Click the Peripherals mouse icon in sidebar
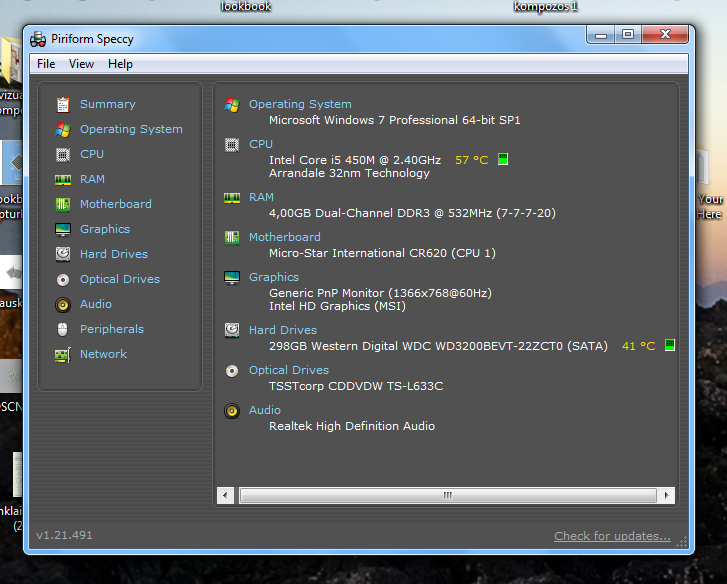The image size is (727, 584). click(x=63, y=330)
